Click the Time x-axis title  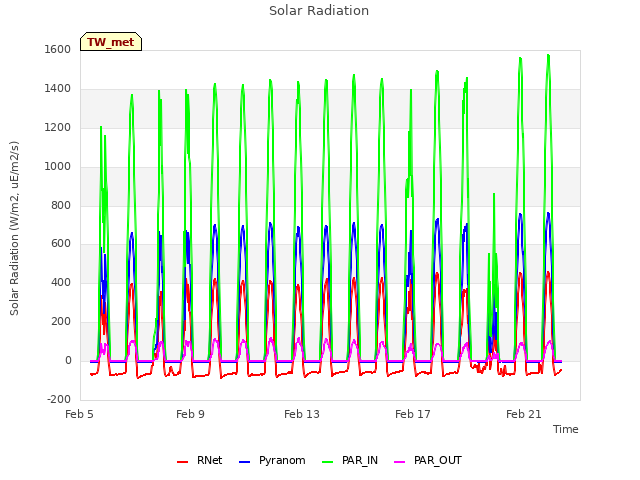(566, 429)
